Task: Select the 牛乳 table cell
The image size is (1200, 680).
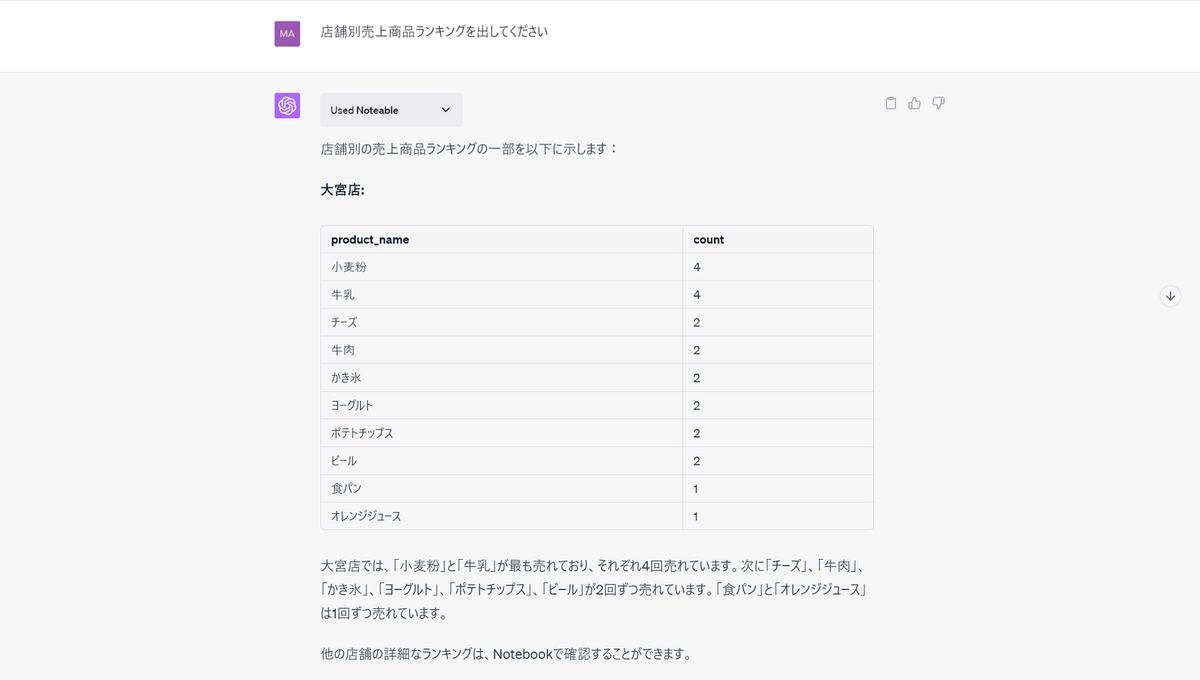Action: 501,295
